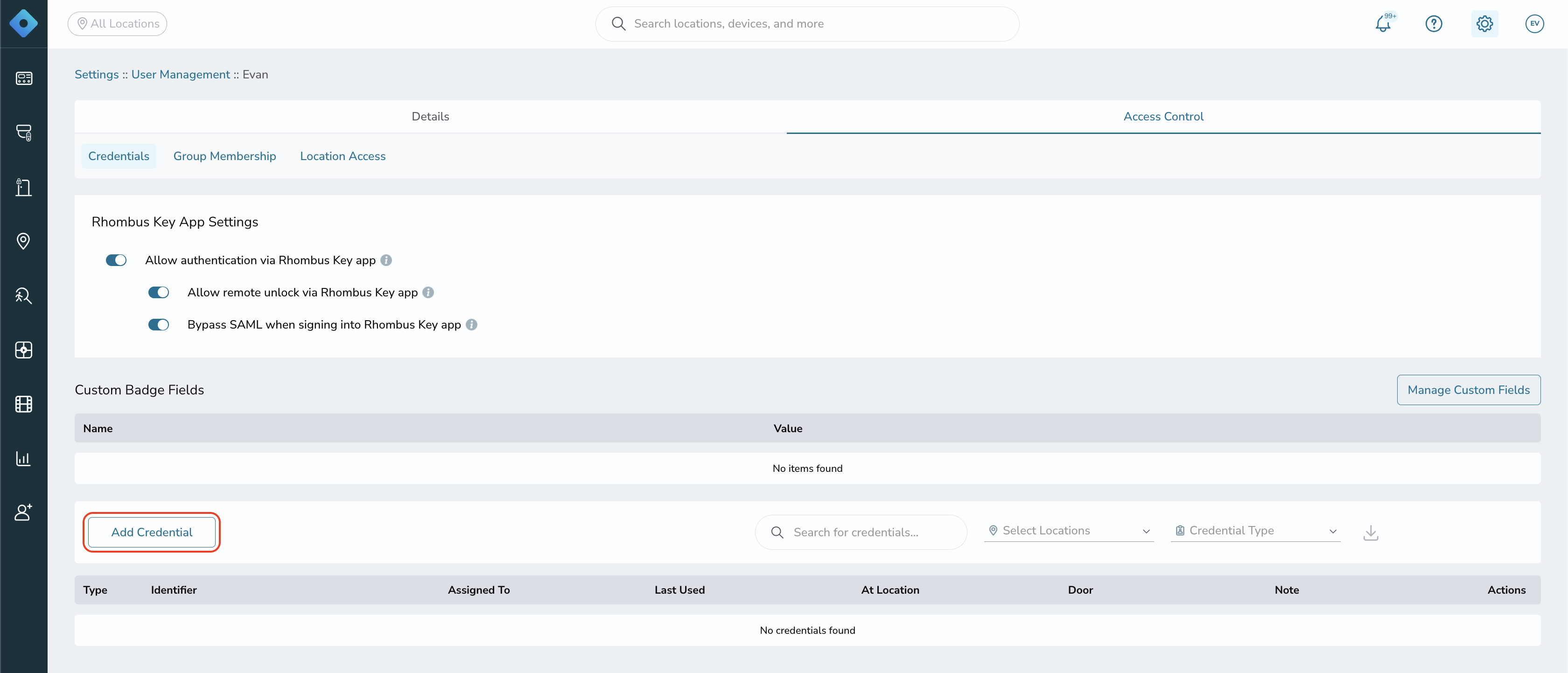Toggle Allow remote unlock via Rhombus Key

[x=159, y=293]
